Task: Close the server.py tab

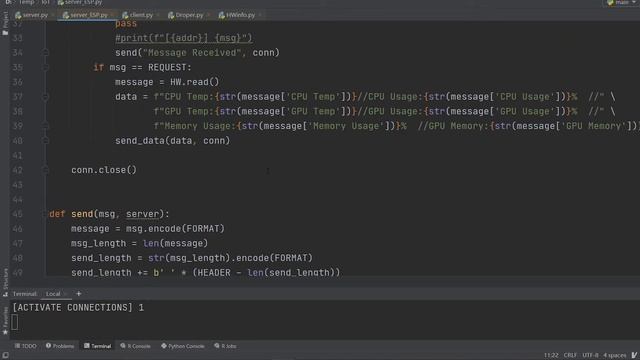Action: click(x=52, y=15)
